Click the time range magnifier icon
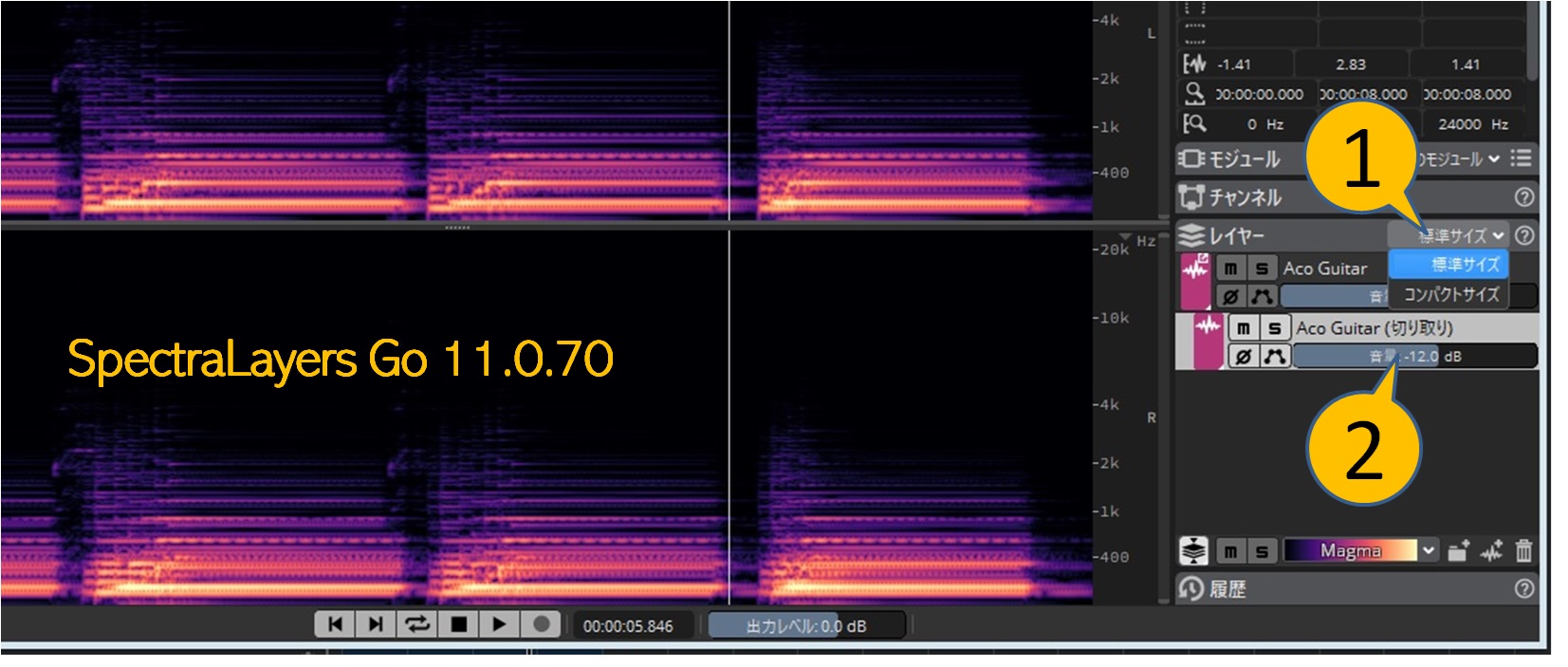Screen dimensions: 1568x667 [1194, 93]
